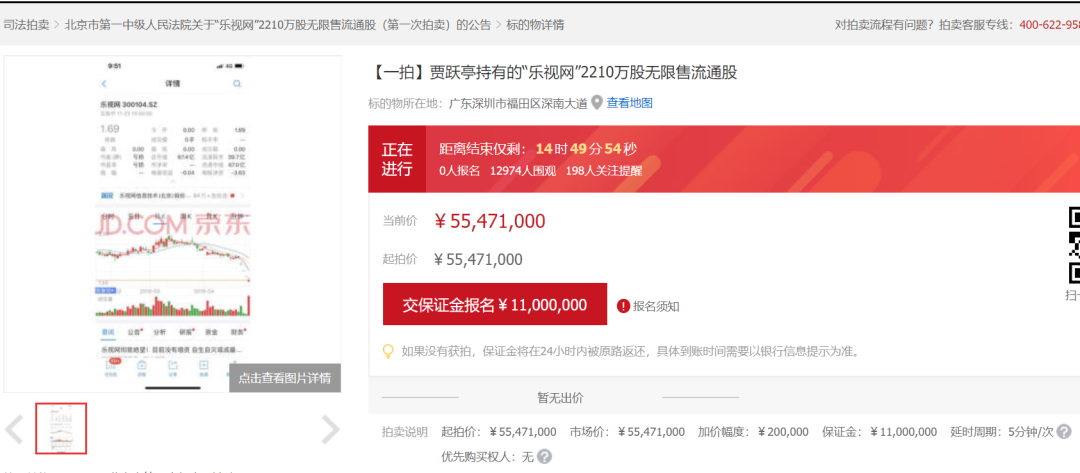The width and height of the screenshot is (1080, 473).
Task: Click the 198人关注提醒 count
Action: click(x=604, y=170)
